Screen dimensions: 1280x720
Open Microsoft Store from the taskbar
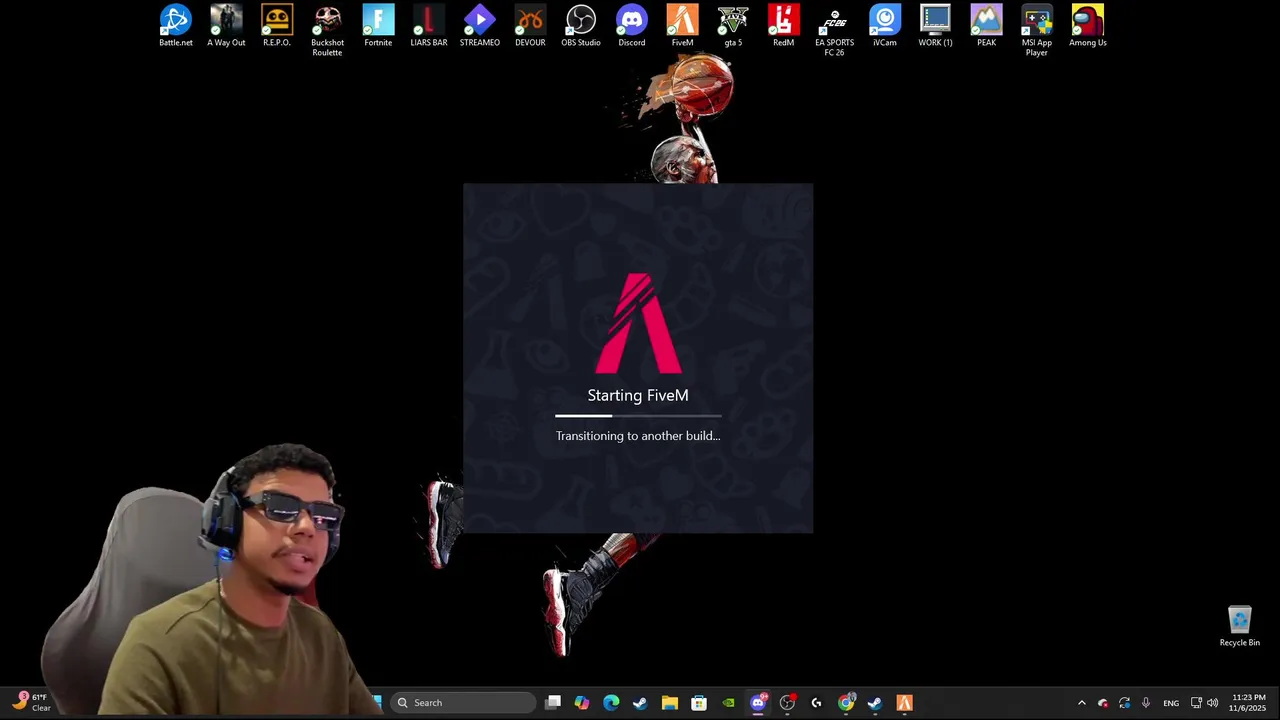[699, 703]
